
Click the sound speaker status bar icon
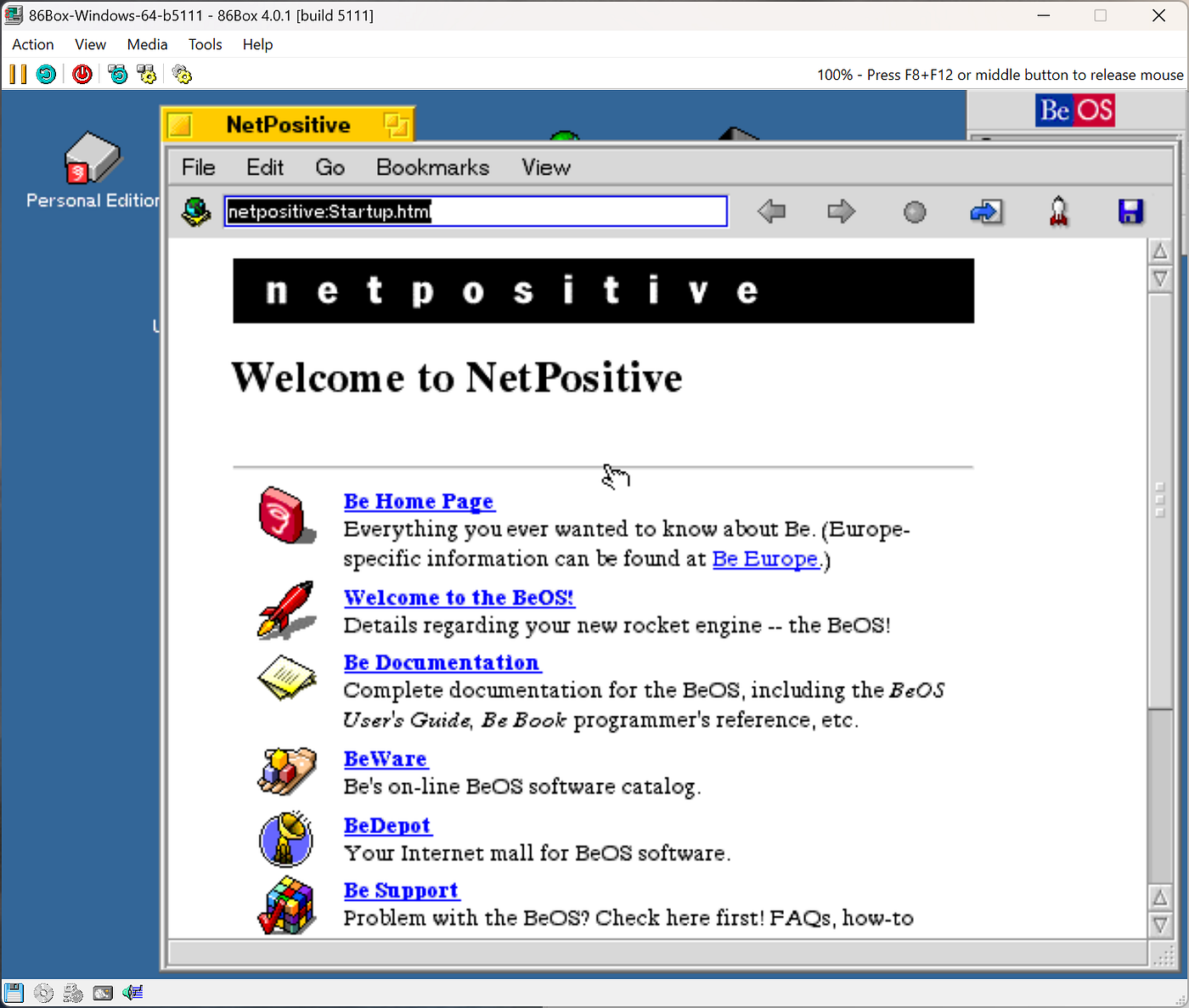tap(132, 993)
